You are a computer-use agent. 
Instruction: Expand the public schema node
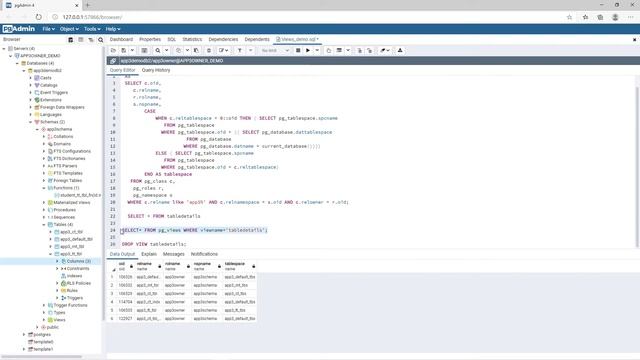click(37, 327)
